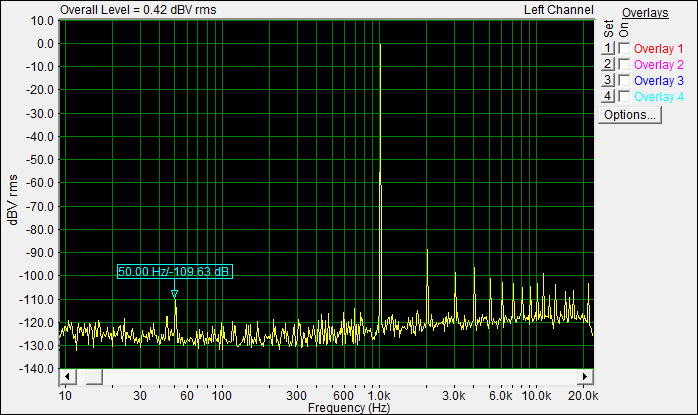The height and width of the screenshot is (415, 698).
Task: Enable the Overlay 2 checkbox
Action: (x=624, y=65)
